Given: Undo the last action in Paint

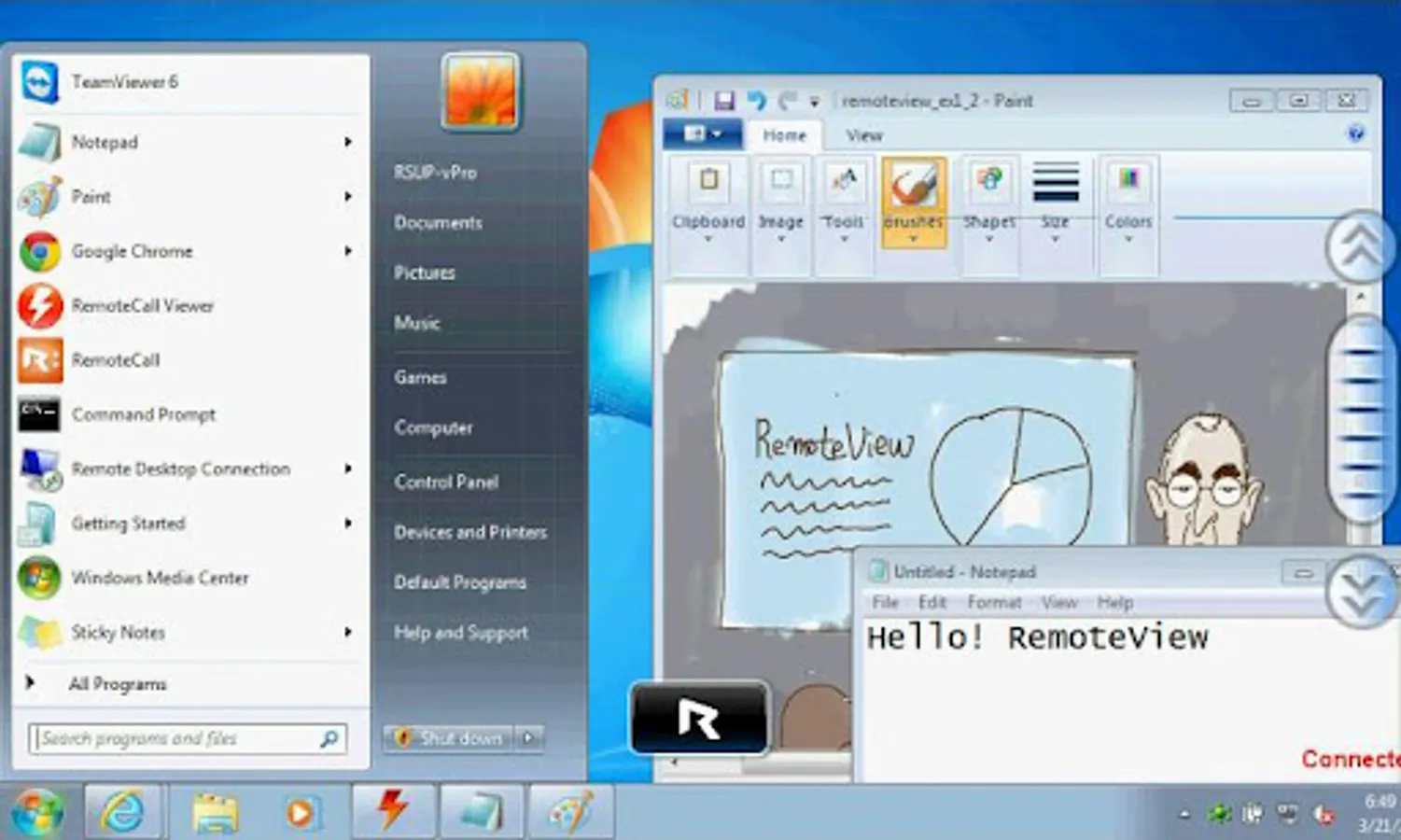Looking at the screenshot, I should coord(757,101).
